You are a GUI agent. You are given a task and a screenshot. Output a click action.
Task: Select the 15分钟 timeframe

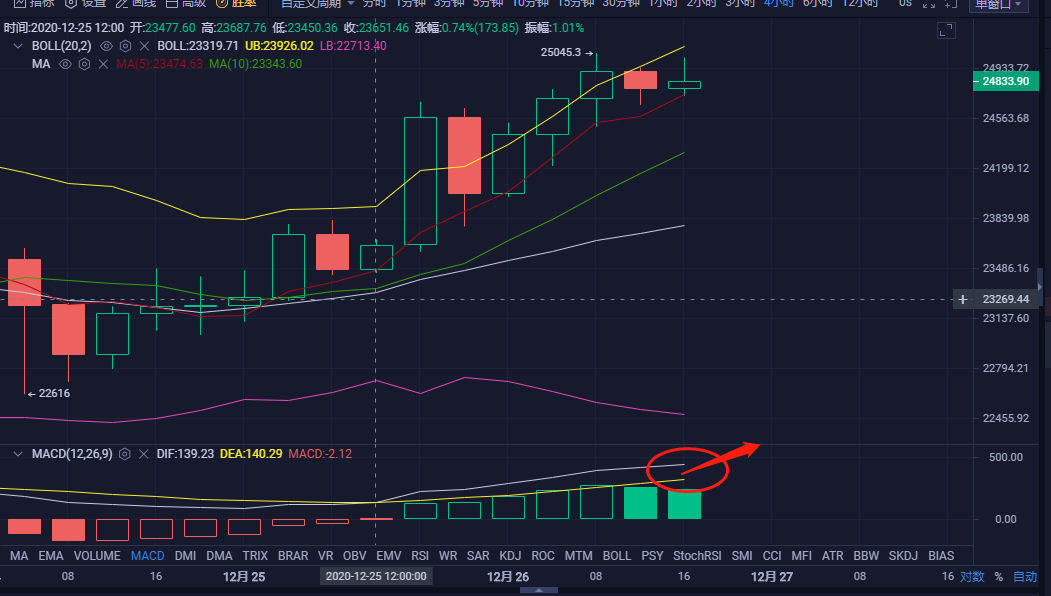tap(576, 3)
